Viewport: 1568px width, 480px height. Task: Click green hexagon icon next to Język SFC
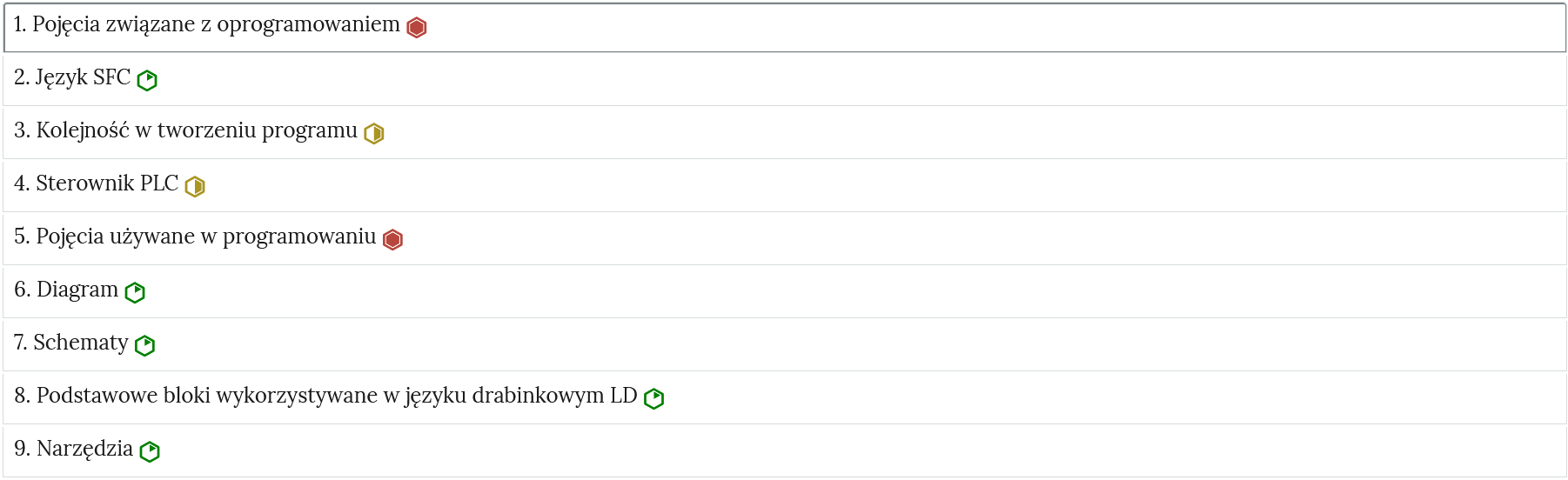147,81
